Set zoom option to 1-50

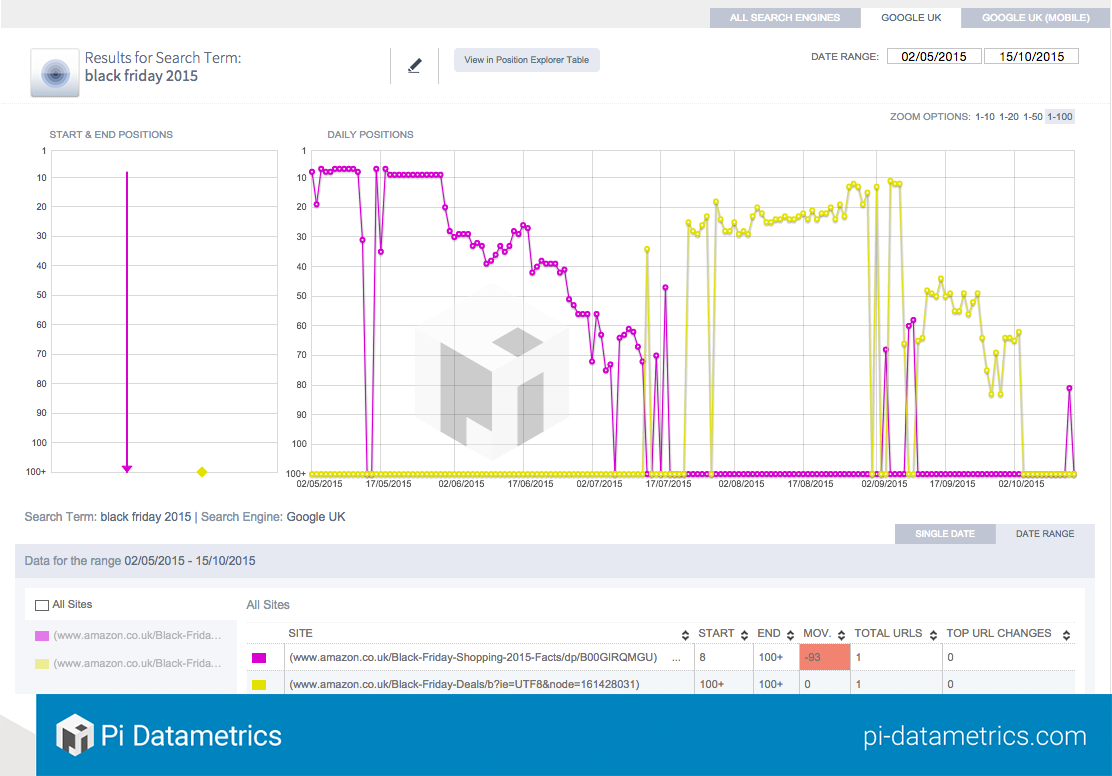coord(1033,116)
